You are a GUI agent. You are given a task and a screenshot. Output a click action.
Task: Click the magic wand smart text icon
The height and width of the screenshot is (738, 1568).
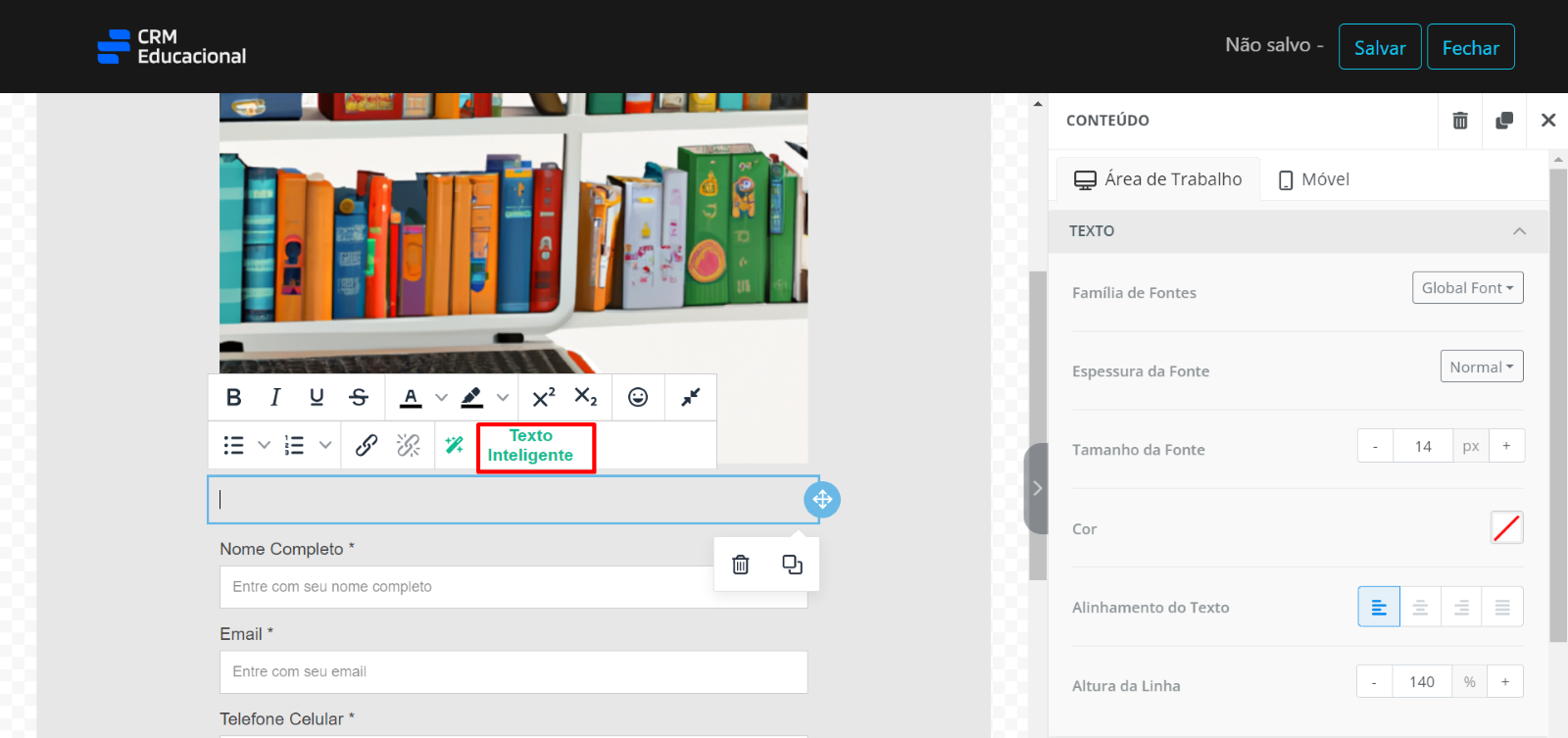click(455, 445)
